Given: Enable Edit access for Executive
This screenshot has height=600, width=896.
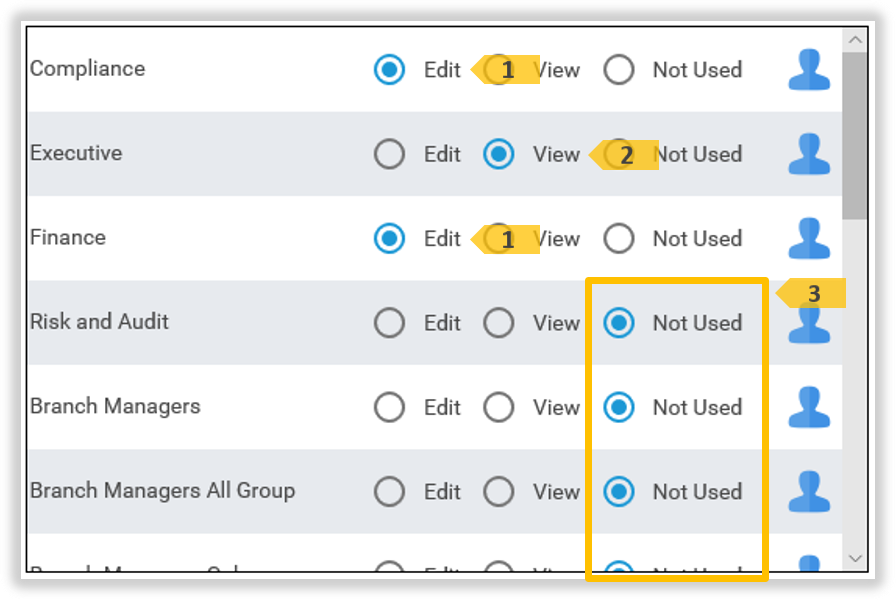Looking at the screenshot, I should coord(390,154).
